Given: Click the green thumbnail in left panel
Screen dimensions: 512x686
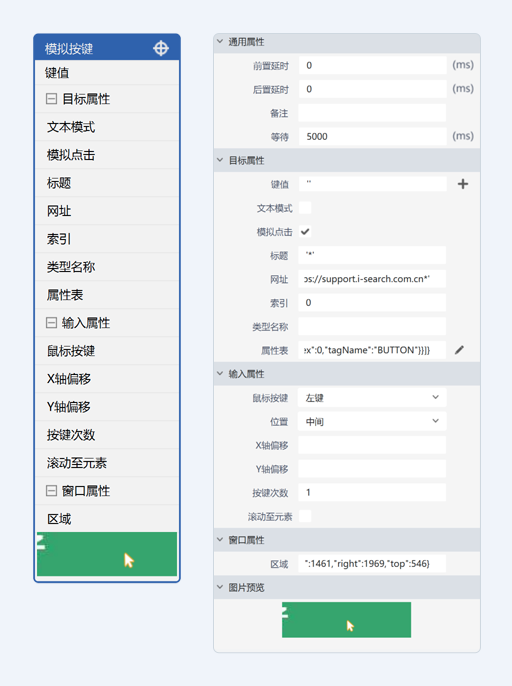Looking at the screenshot, I should (x=107, y=554).
